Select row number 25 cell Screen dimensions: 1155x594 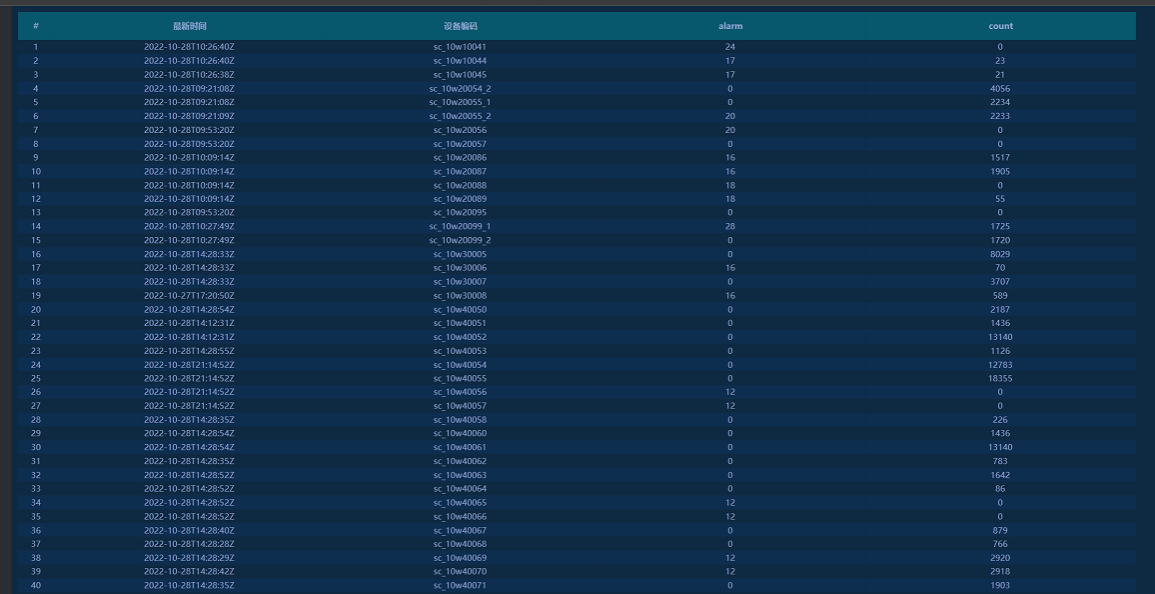coord(36,379)
